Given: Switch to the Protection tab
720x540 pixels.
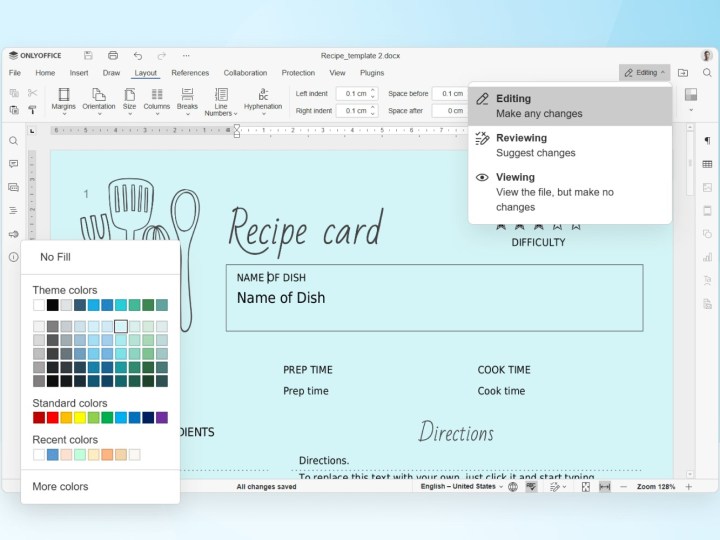Looking at the screenshot, I should (x=298, y=73).
